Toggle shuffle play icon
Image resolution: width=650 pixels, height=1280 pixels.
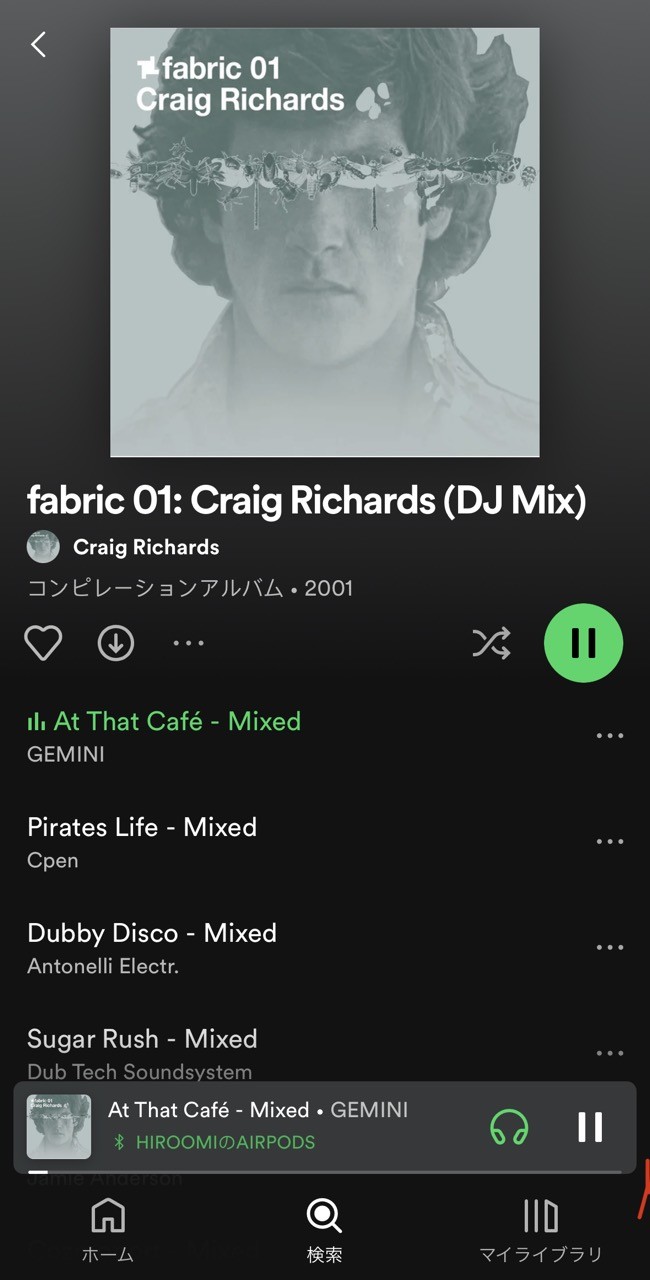click(x=491, y=643)
